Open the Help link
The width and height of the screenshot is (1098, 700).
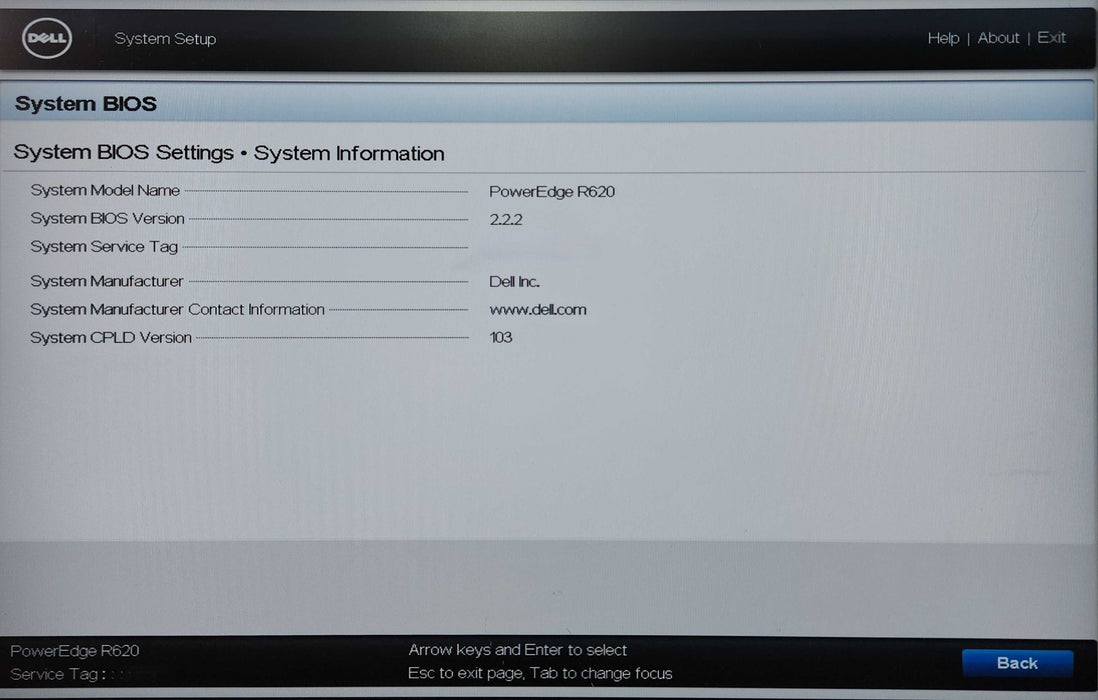943,38
